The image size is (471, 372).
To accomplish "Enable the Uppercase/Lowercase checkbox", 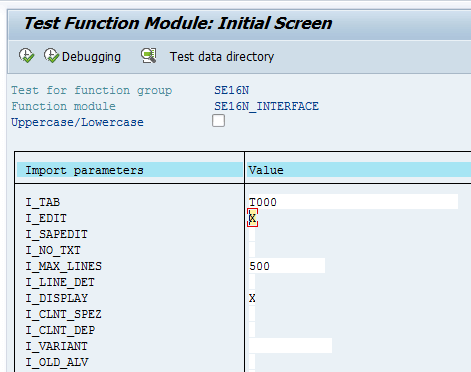I will 218,121.
